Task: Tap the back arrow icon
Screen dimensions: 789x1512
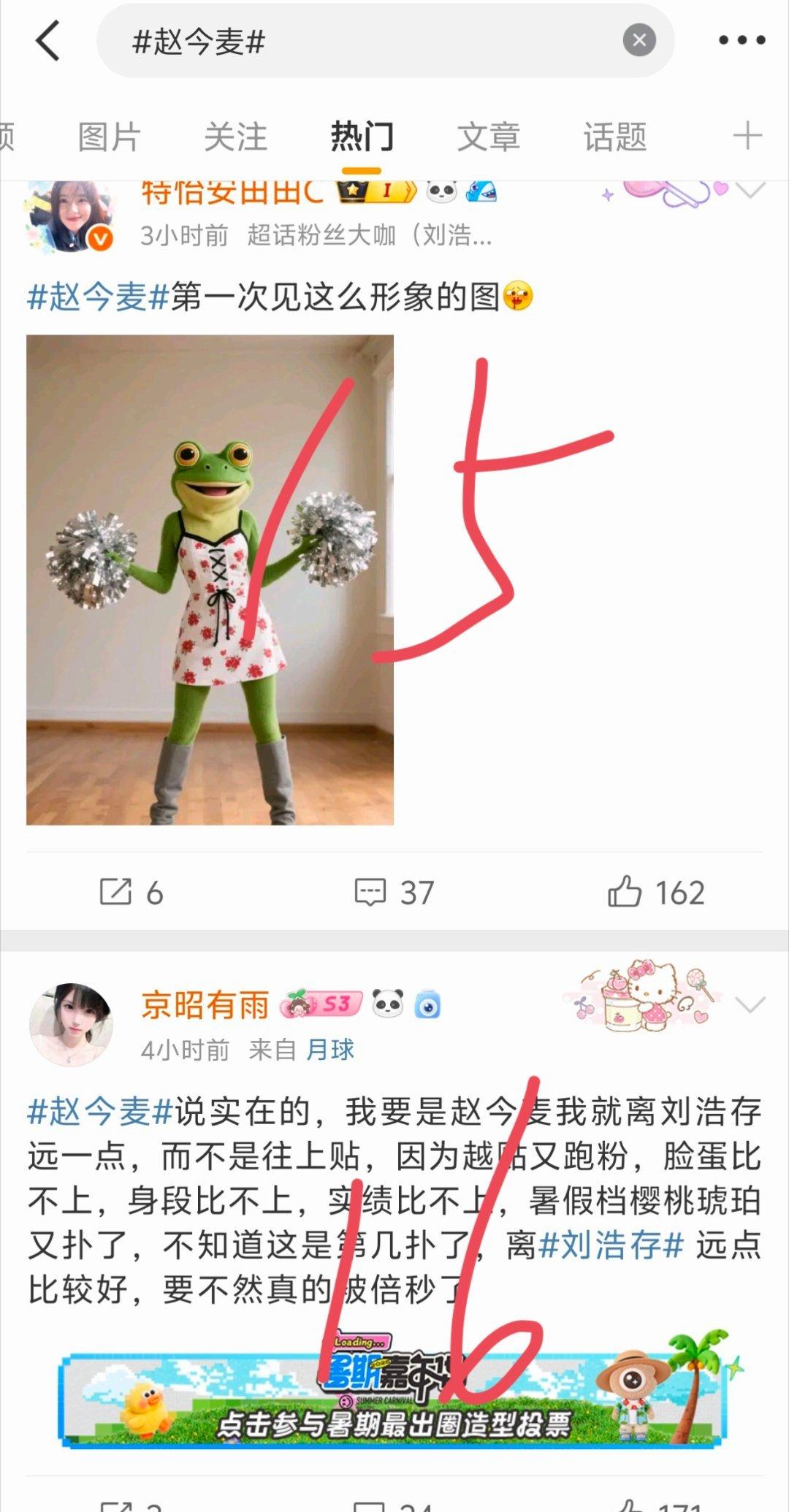Action: coord(48,40)
